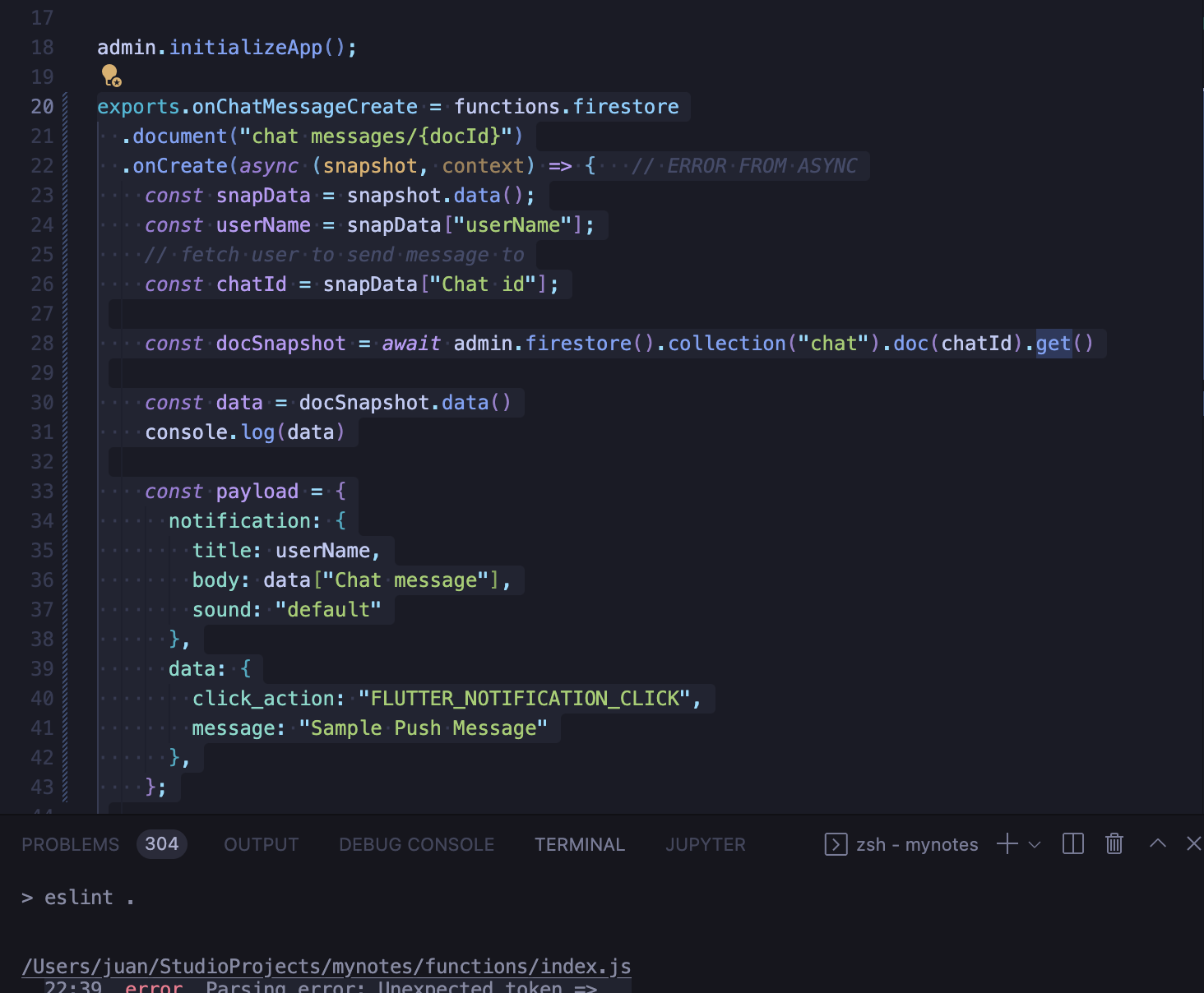Switch to the OUTPUT tab
The image size is (1204, 993).
[x=262, y=845]
